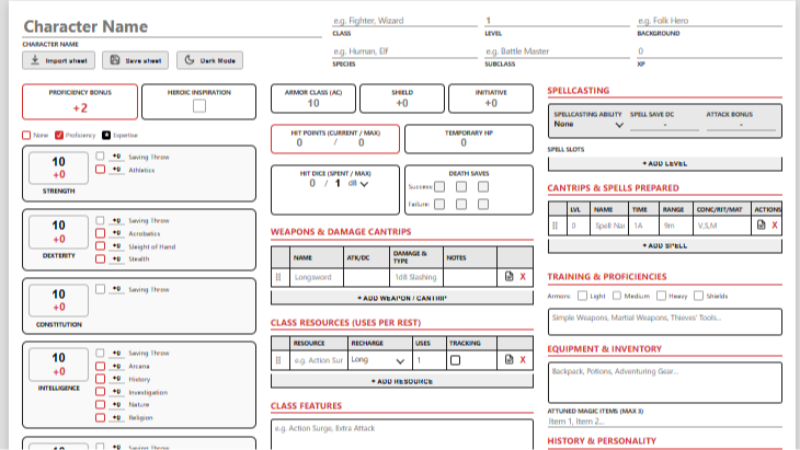Screen dimensions: 800x450
Task: Toggle the Heroic Inspiration checkbox
Action: coord(199,106)
